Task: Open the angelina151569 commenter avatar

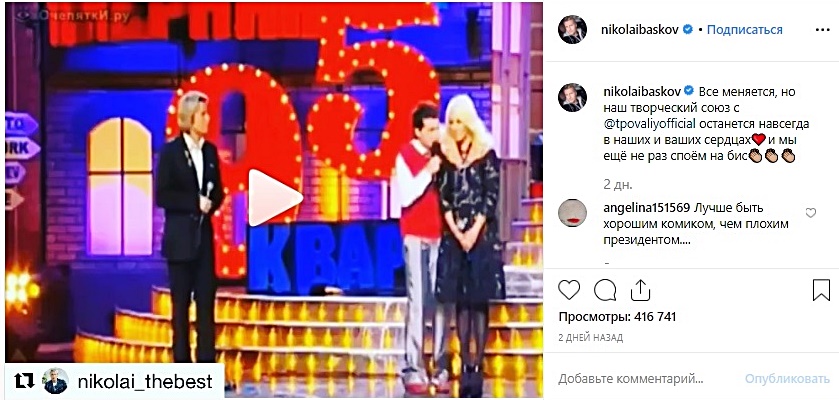Action: click(x=573, y=213)
